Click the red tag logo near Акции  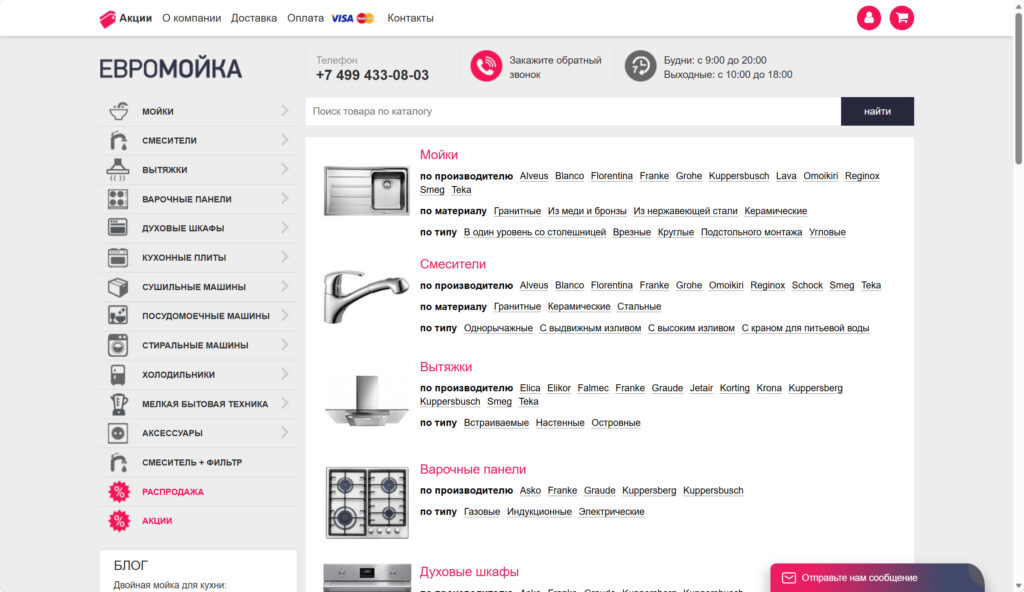107,19
